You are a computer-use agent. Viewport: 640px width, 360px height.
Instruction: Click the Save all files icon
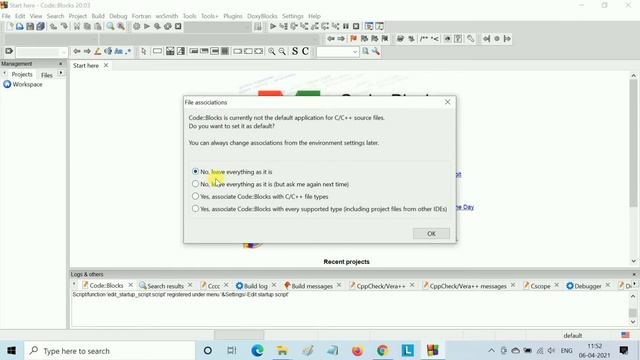[x=40, y=27]
